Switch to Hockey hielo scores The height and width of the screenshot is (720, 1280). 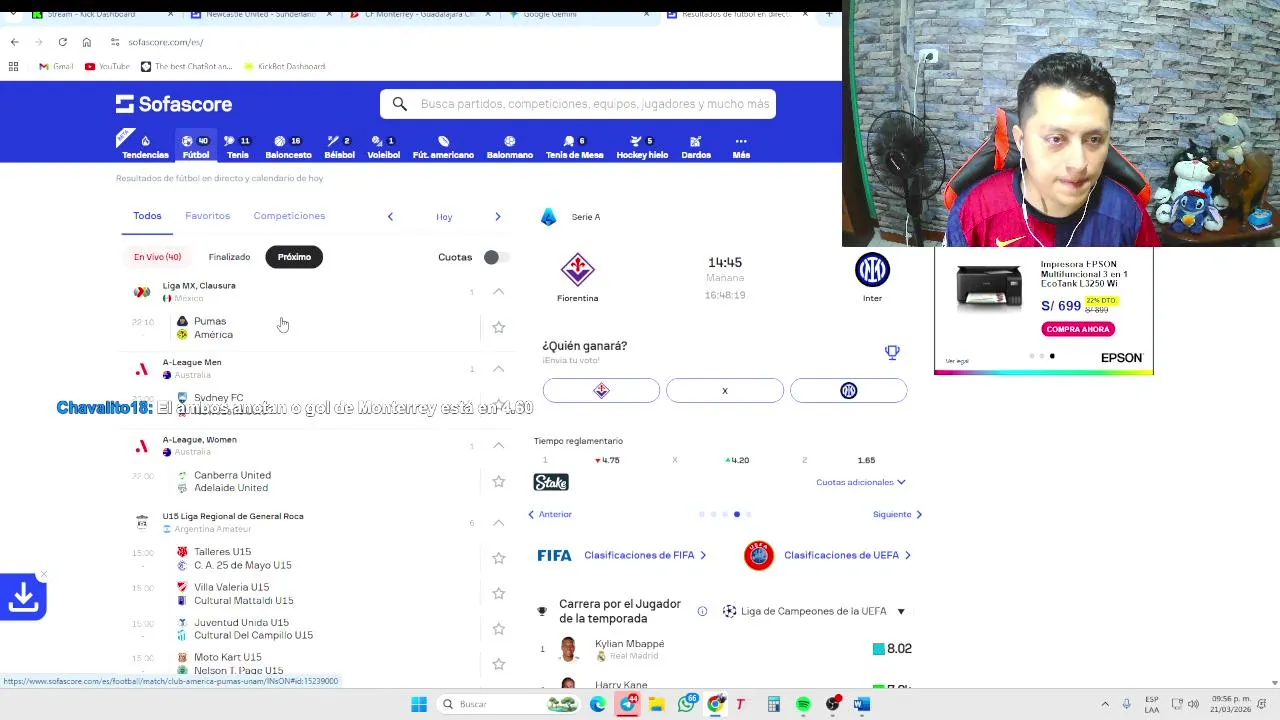642,147
